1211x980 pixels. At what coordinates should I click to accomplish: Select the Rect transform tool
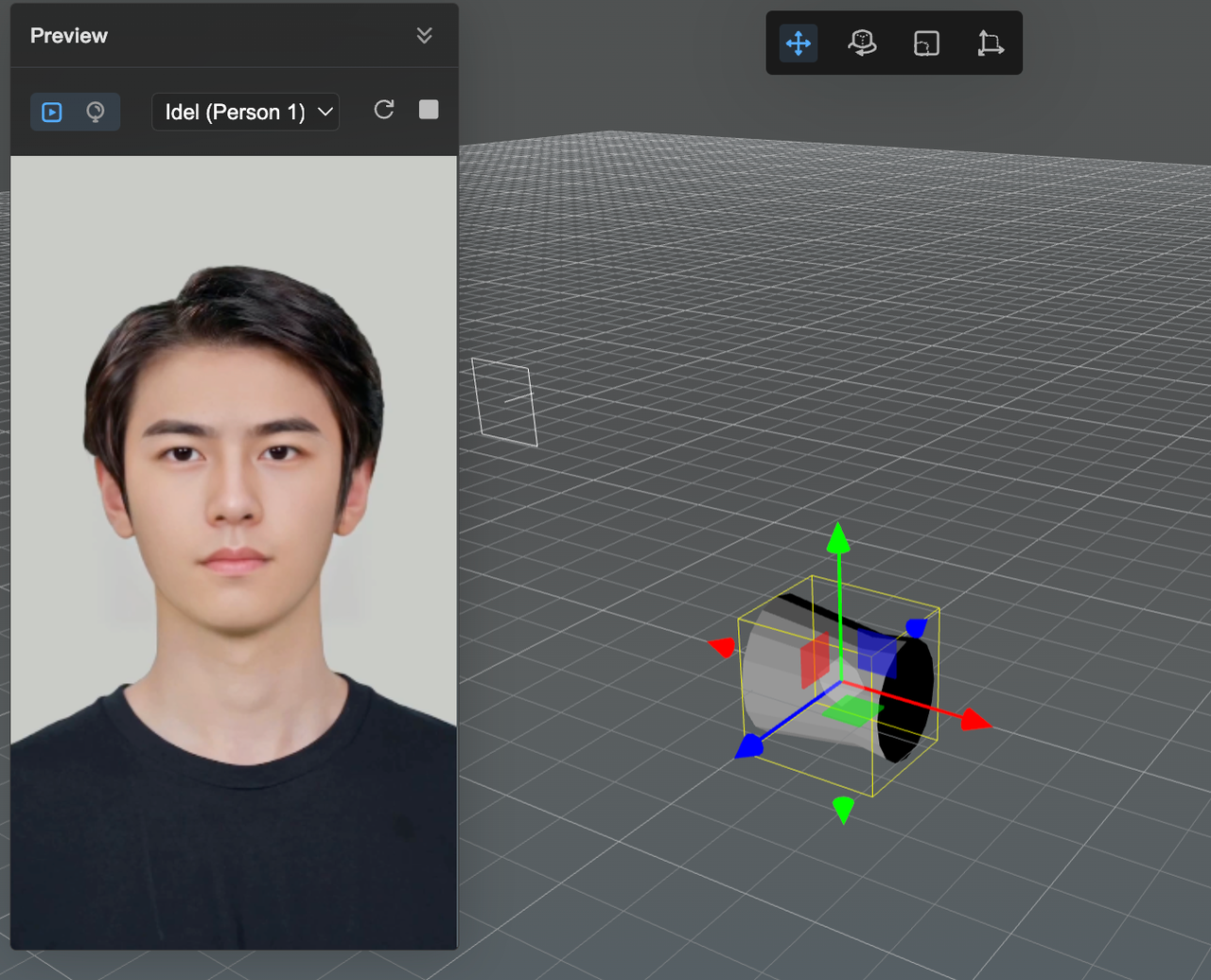click(x=990, y=44)
